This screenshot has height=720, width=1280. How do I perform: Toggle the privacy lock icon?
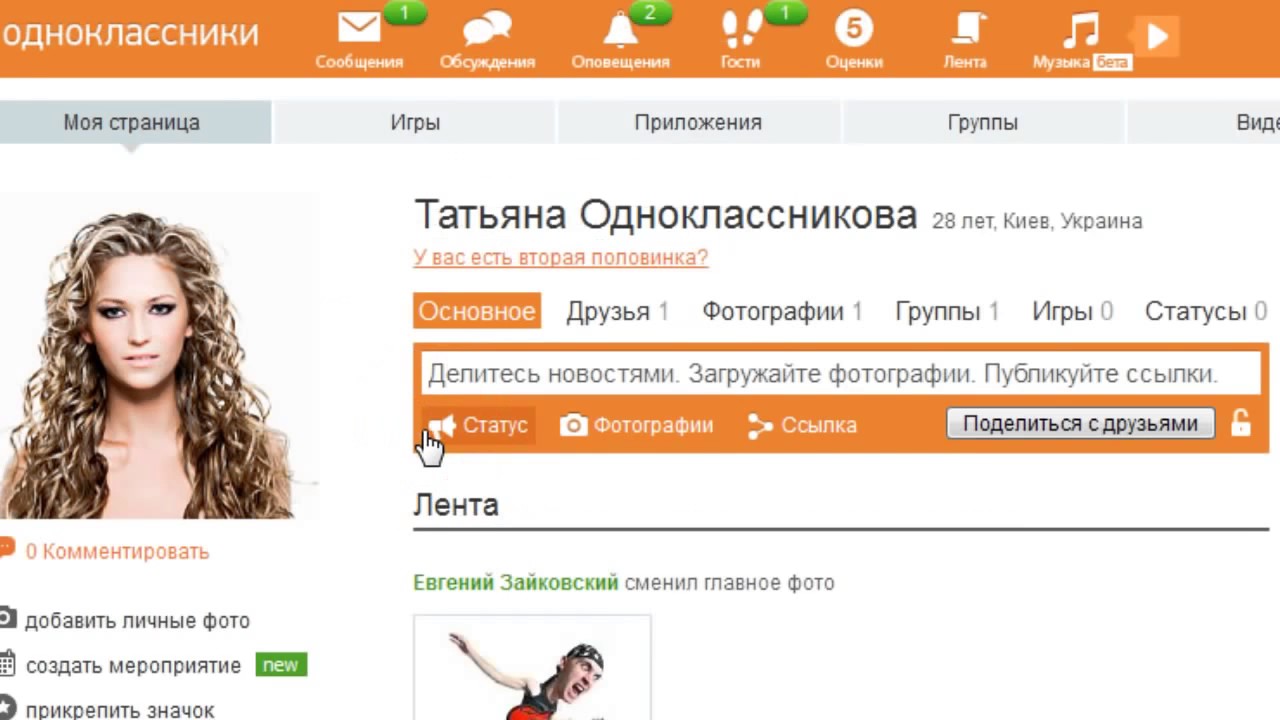point(1241,423)
